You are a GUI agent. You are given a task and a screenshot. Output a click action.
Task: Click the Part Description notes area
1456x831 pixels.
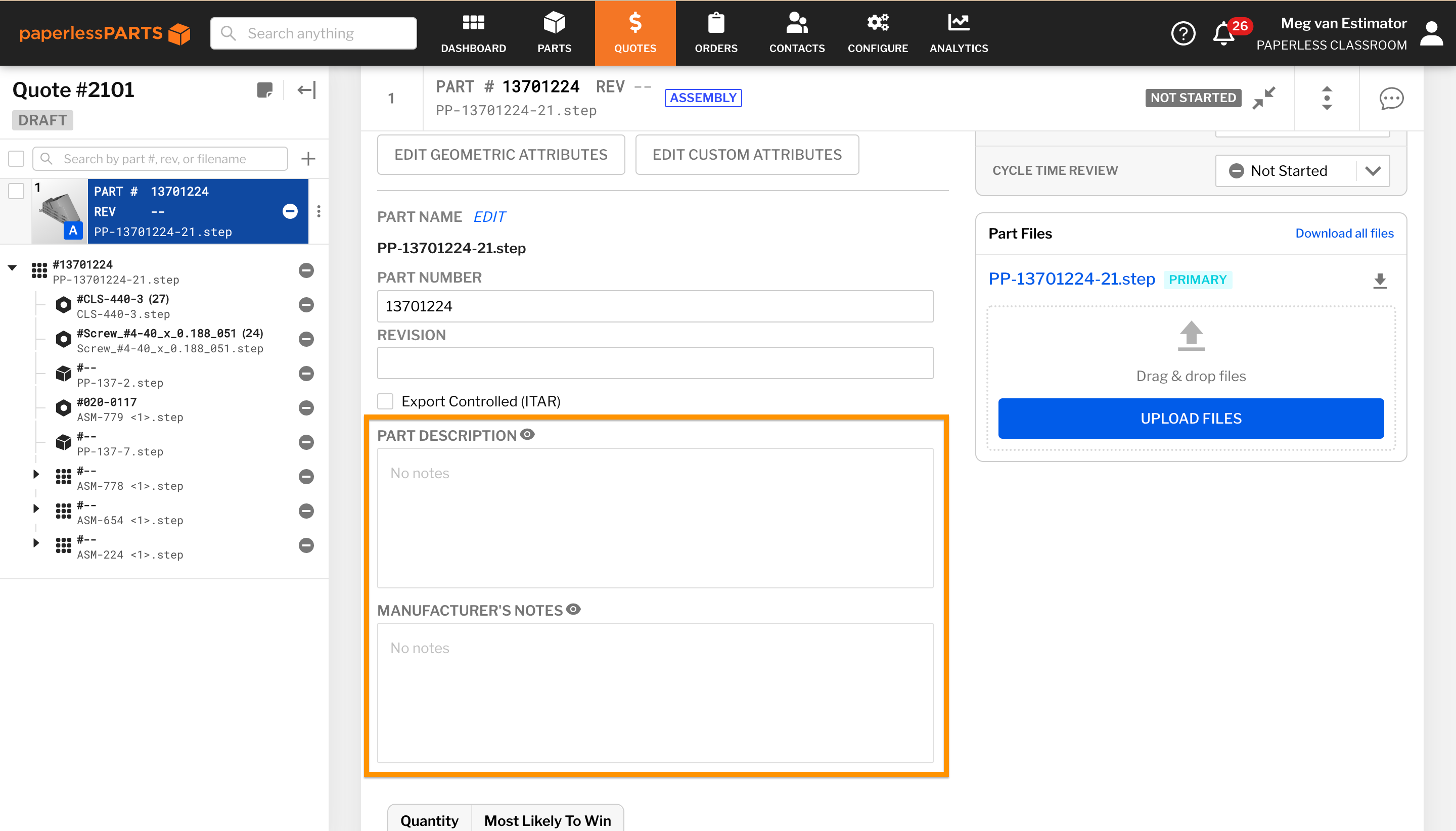[655, 518]
